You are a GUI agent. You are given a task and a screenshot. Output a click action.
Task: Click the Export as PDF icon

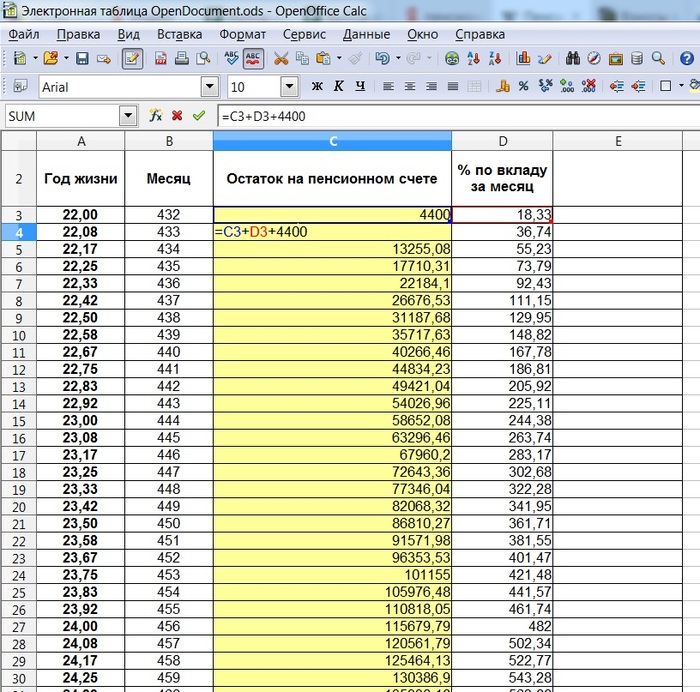159,59
